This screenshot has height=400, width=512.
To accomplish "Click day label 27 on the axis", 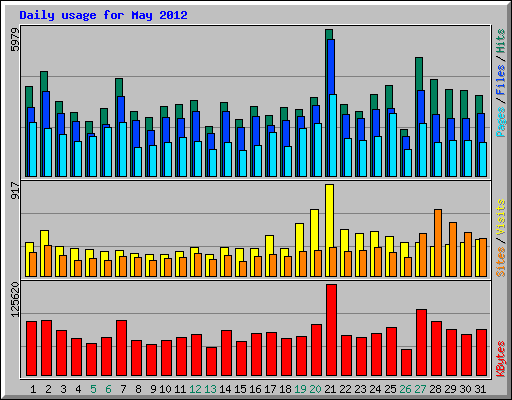I will (420, 389).
